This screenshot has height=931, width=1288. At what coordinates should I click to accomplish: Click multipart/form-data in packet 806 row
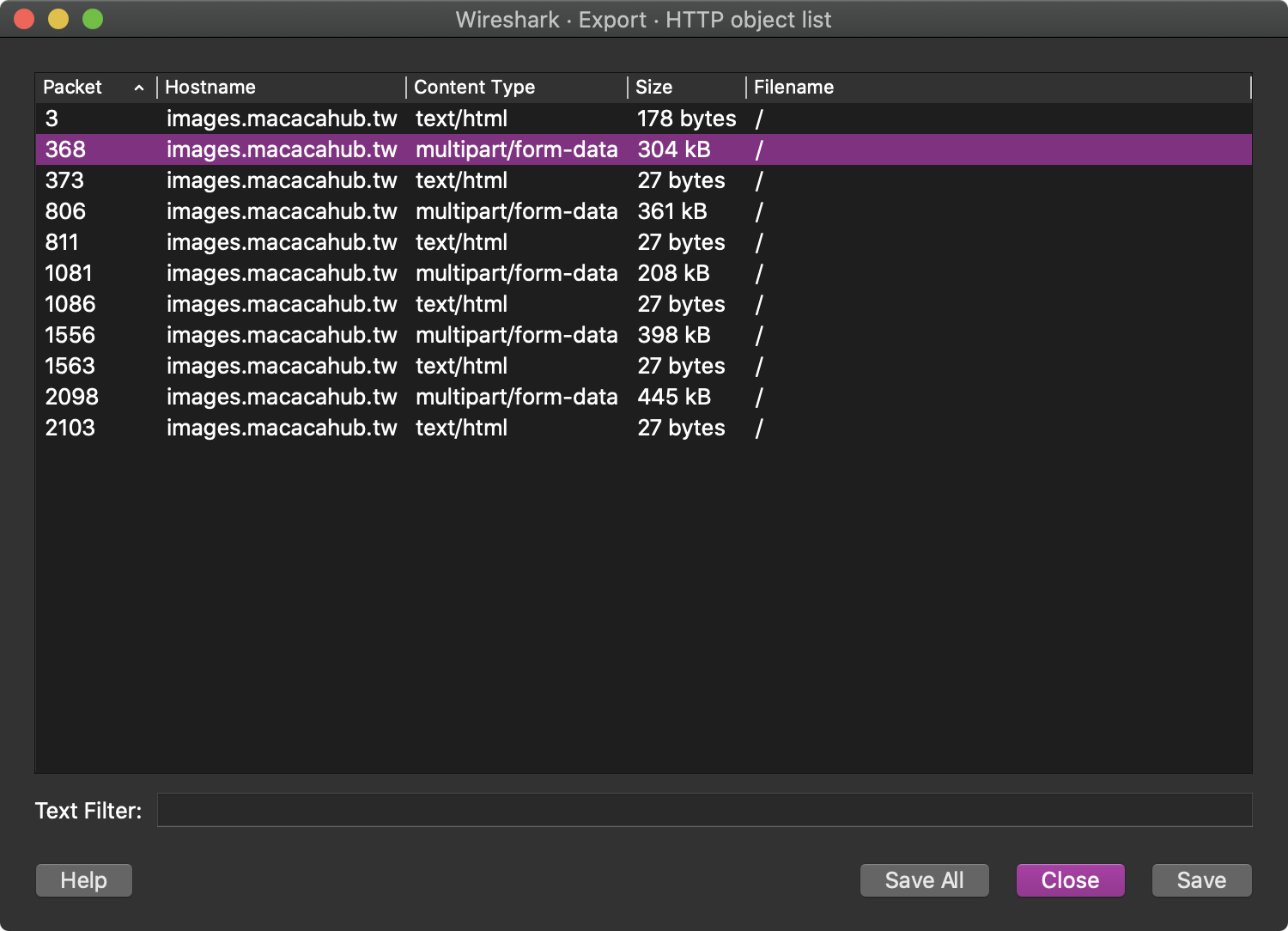click(516, 211)
